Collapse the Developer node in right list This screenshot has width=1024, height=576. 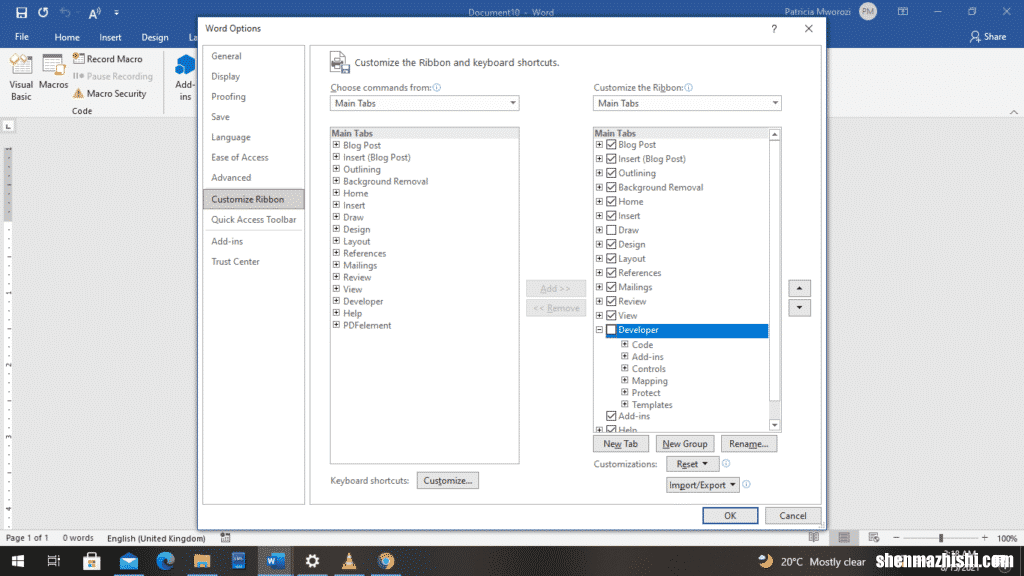coord(599,330)
